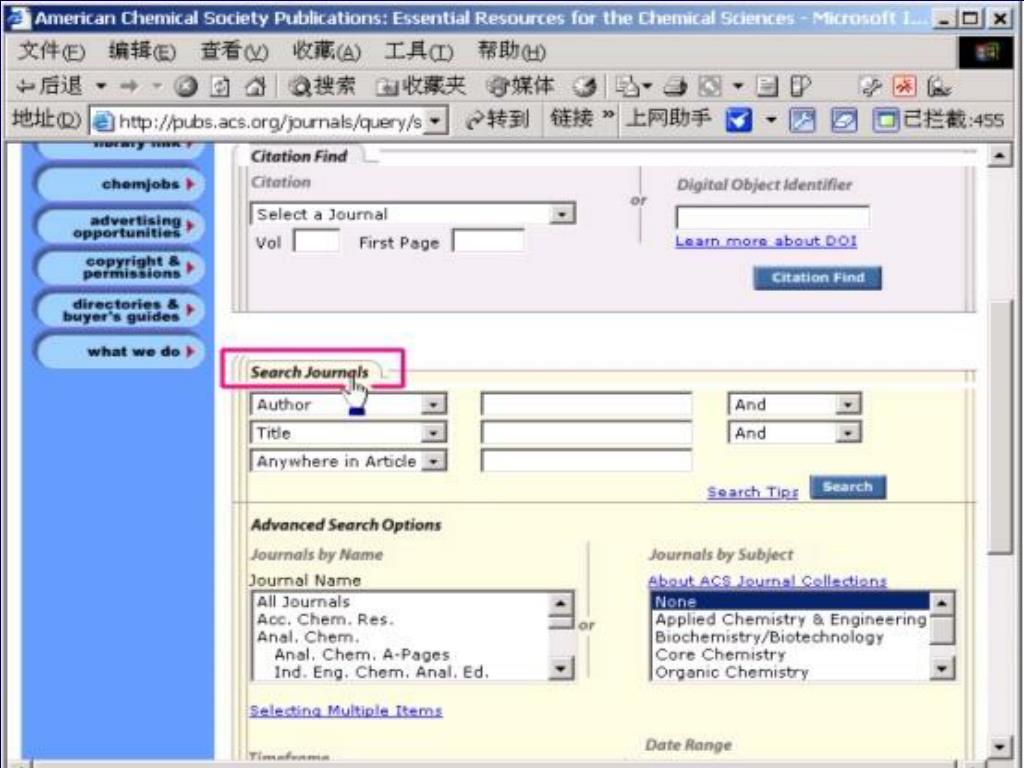Screen dimensions: 1024x768
Task: Open the first And operator dropdown
Action: (x=795, y=404)
